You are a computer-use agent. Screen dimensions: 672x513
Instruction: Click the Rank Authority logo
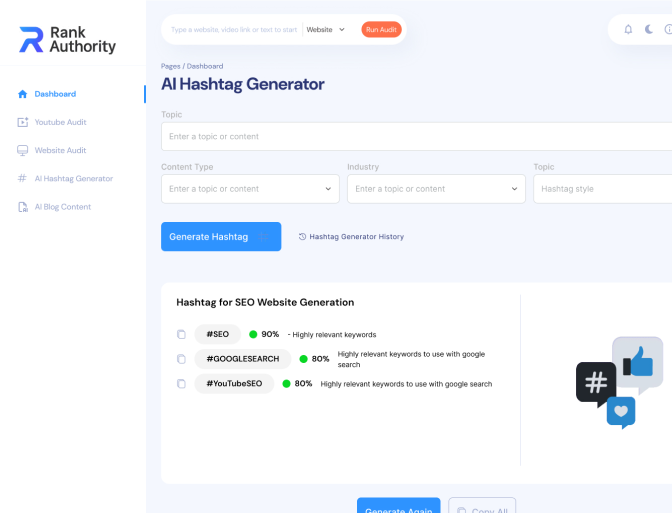(67, 40)
